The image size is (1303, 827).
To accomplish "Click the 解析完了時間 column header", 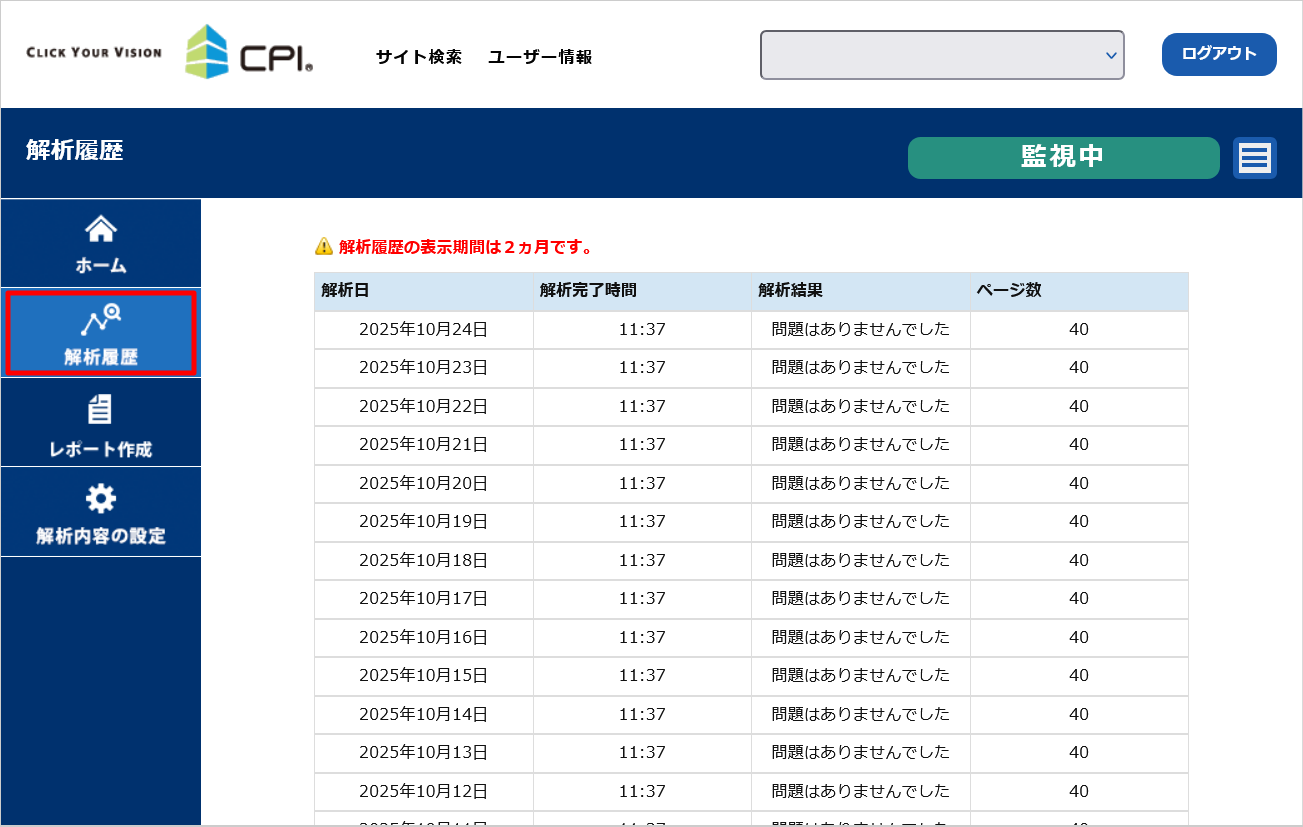I will pos(588,291).
